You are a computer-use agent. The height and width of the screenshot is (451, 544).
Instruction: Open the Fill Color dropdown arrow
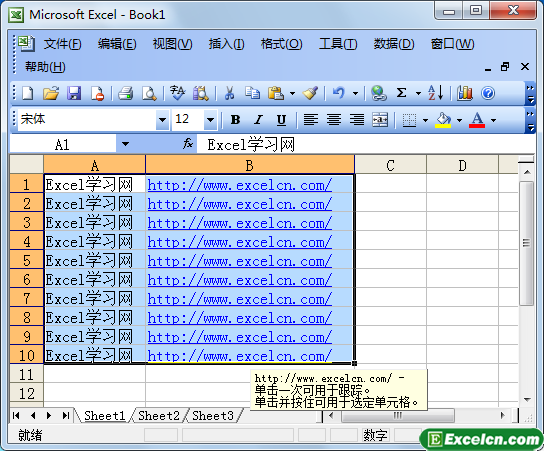click(459, 120)
